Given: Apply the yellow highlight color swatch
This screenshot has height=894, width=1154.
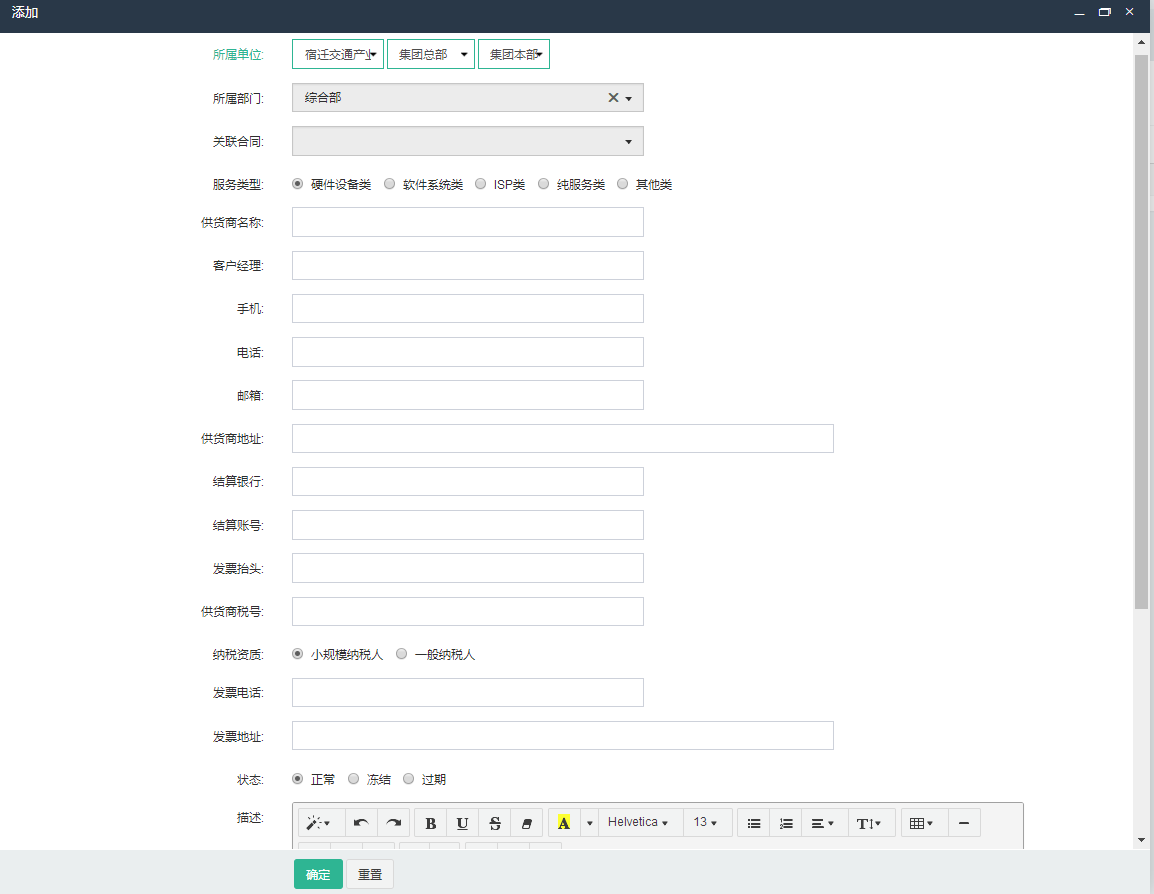Looking at the screenshot, I should point(564,823).
